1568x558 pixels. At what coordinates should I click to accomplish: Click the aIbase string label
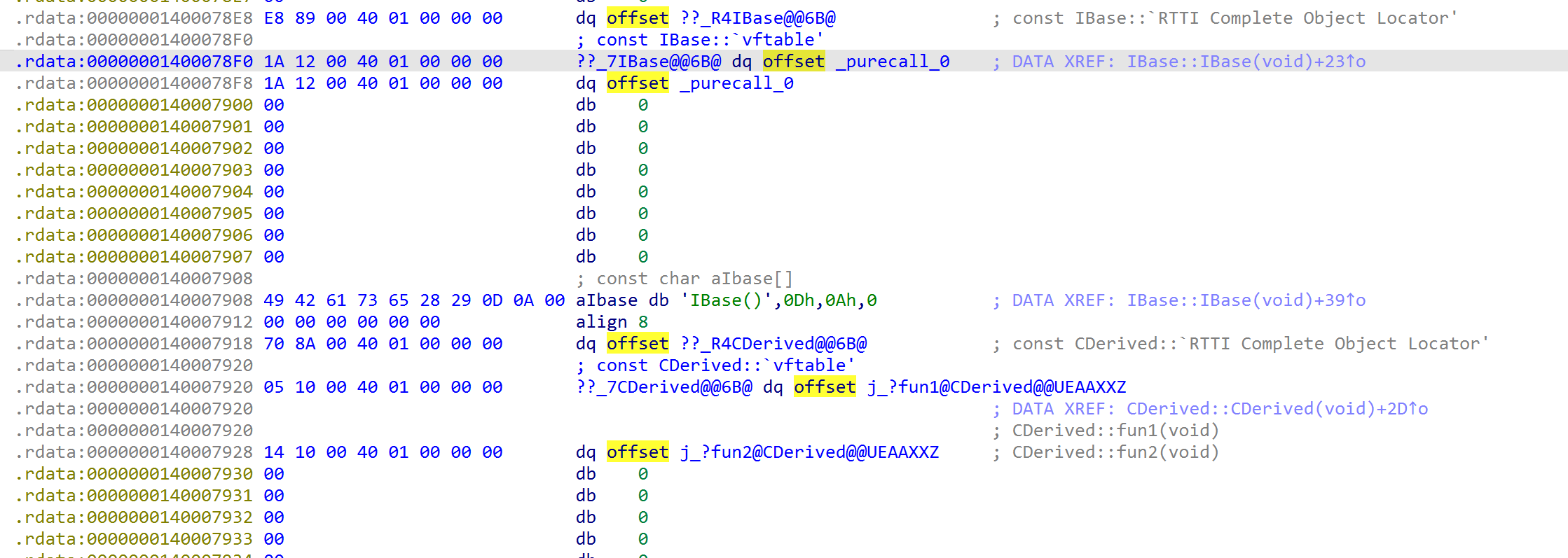pos(607,300)
